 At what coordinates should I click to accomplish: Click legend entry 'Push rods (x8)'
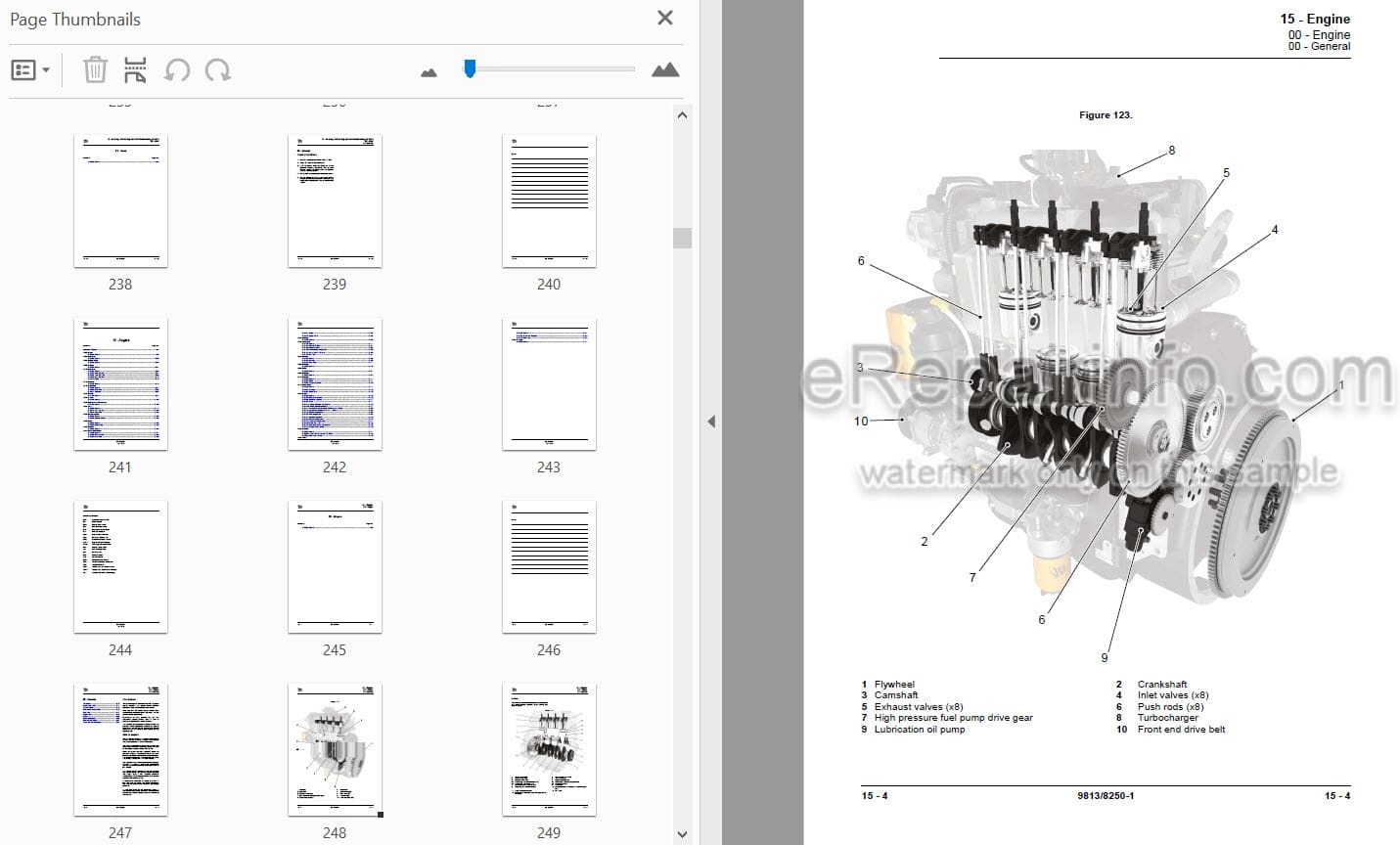[x=1170, y=707]
